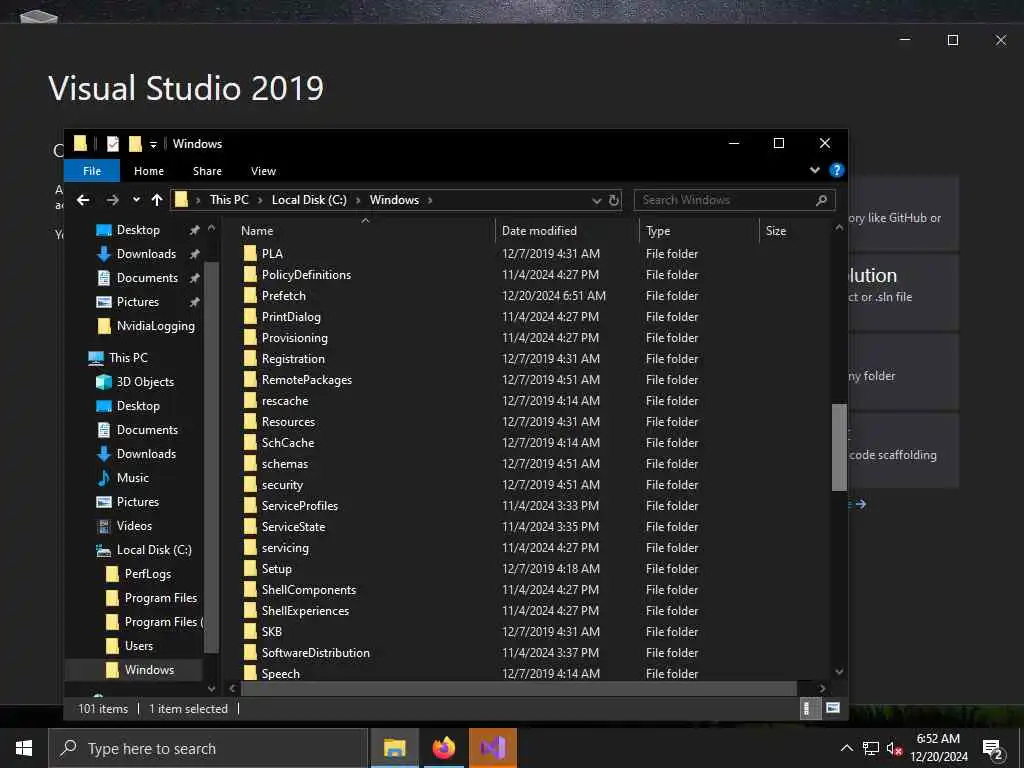Open 3D Objects in navigation pane
Image resolution: width=1024 pixels, height=768 pixels.
pyautogui.click(x=145, y=382)
